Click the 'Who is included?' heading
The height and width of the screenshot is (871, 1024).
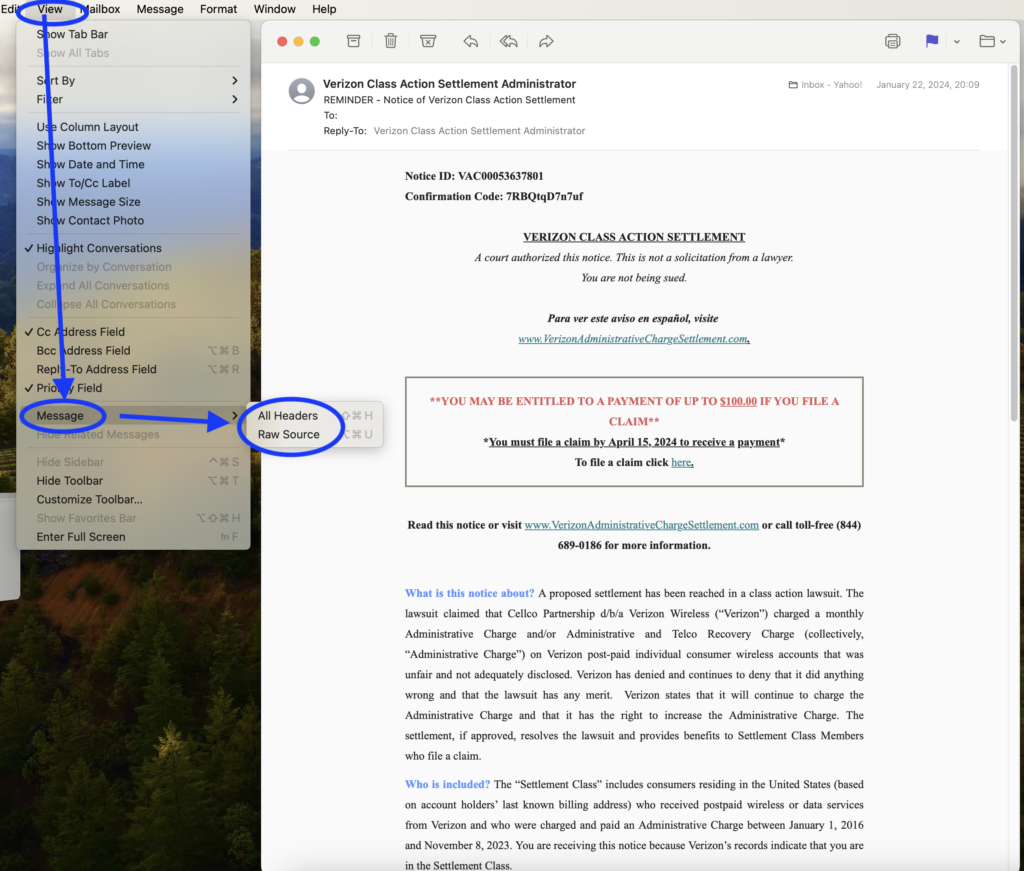447,784
